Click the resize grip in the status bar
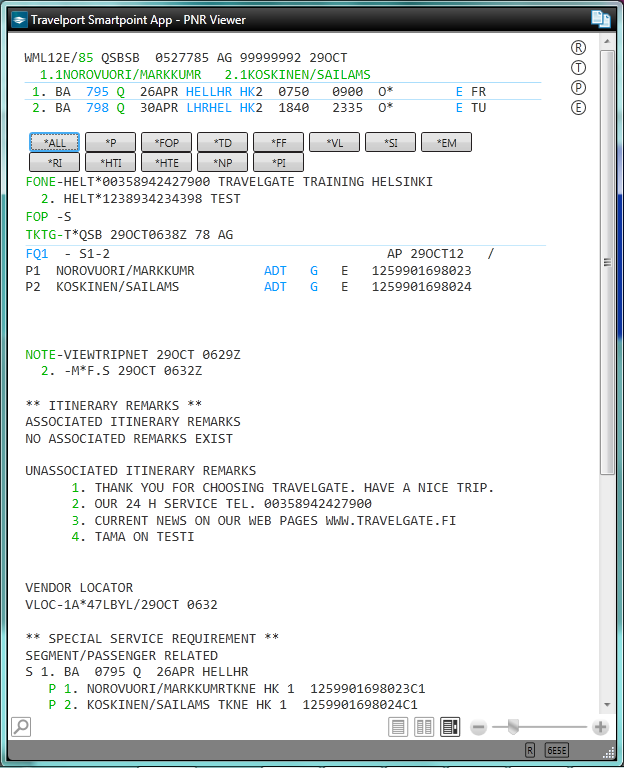The height and width of the screenshot is (768, 624). tap(608, 753)
